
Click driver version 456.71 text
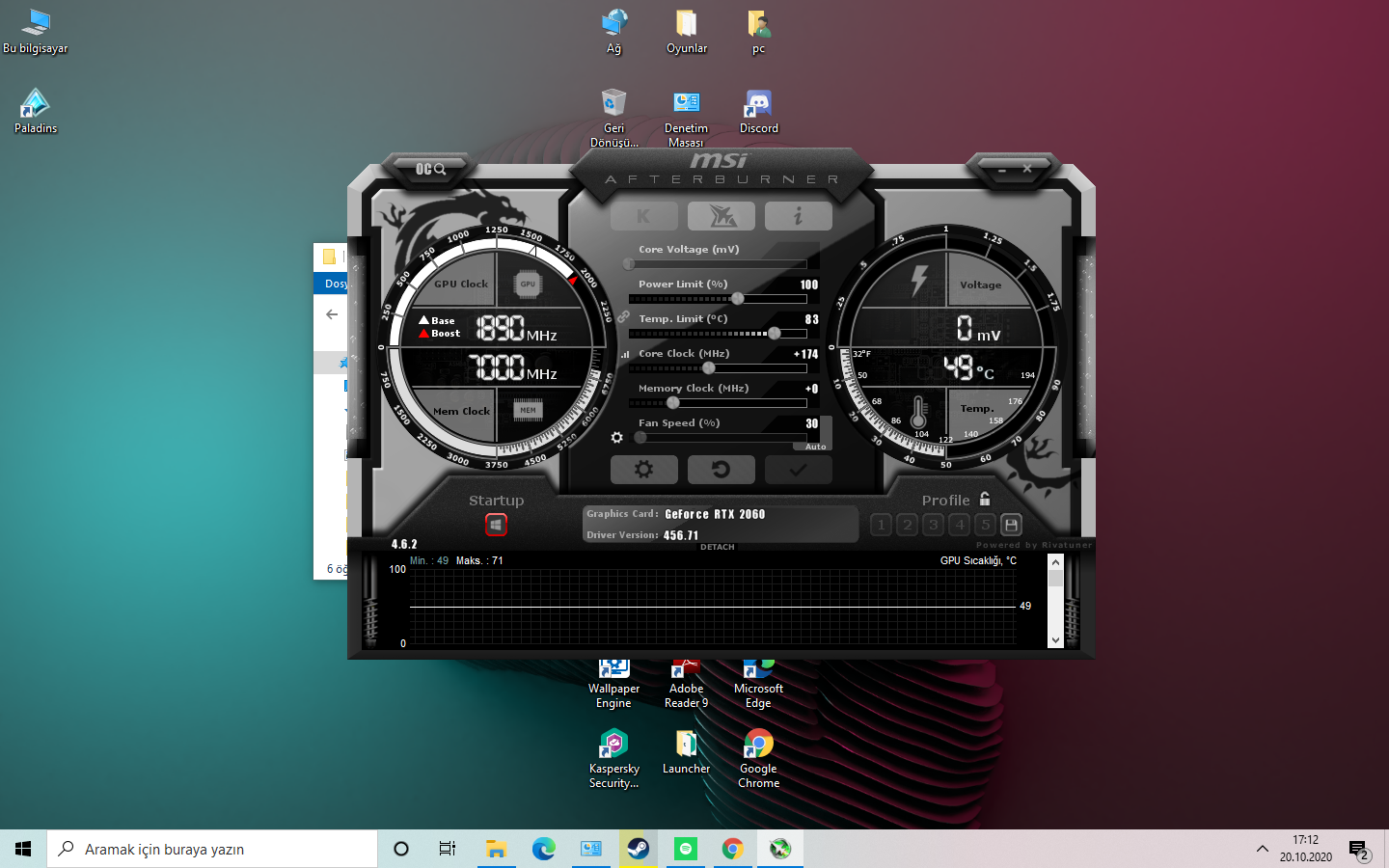click(x=681, y=535)
